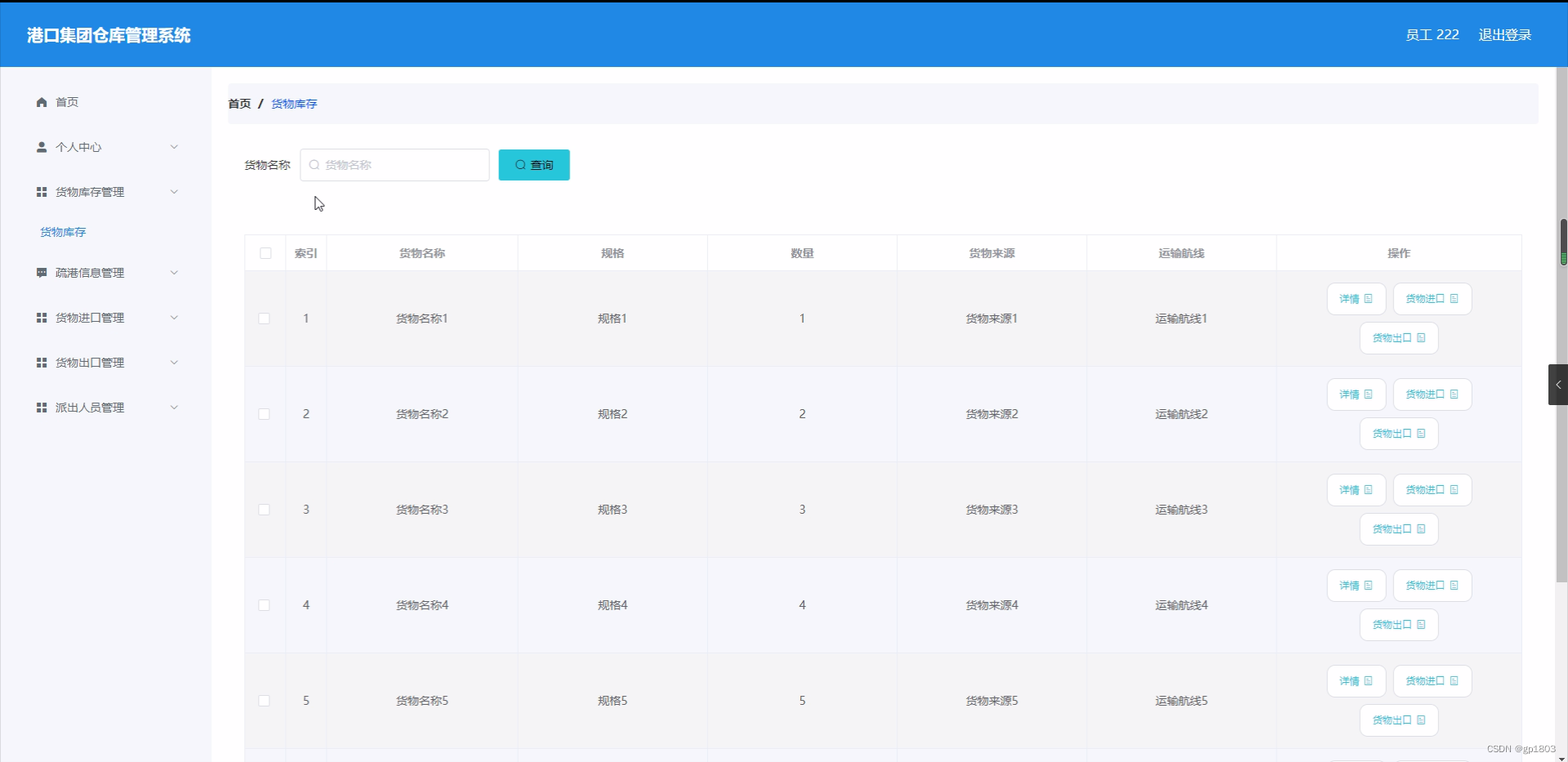The image size is (1568, 762).
Task: Click the 查询 search button
Action: point(533,164)
